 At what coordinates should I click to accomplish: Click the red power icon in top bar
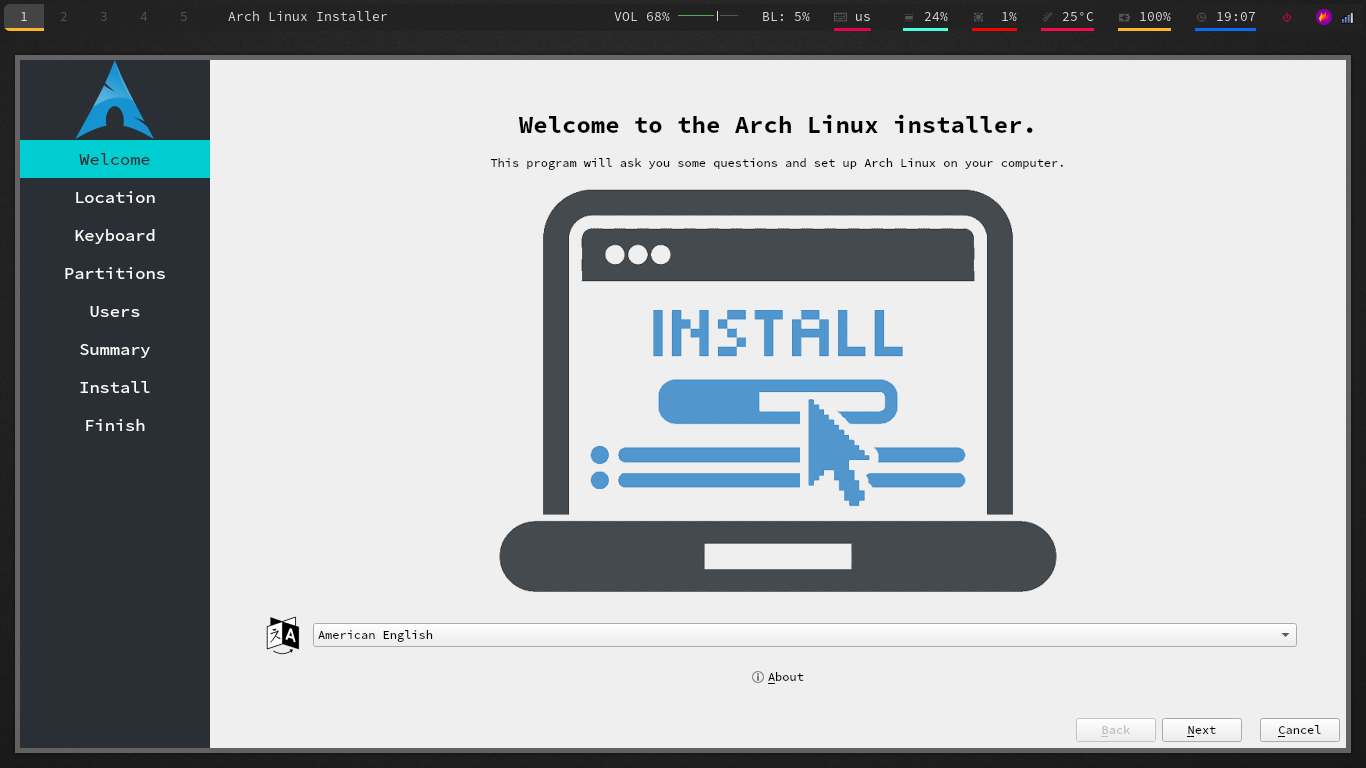1287,17
